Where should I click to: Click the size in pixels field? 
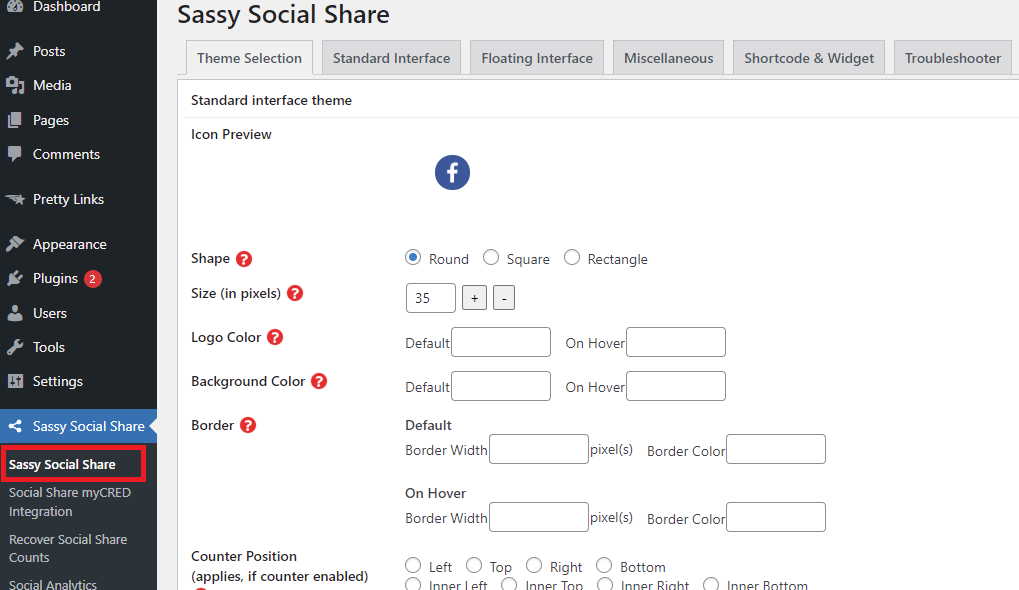click(x=431, y=298)
